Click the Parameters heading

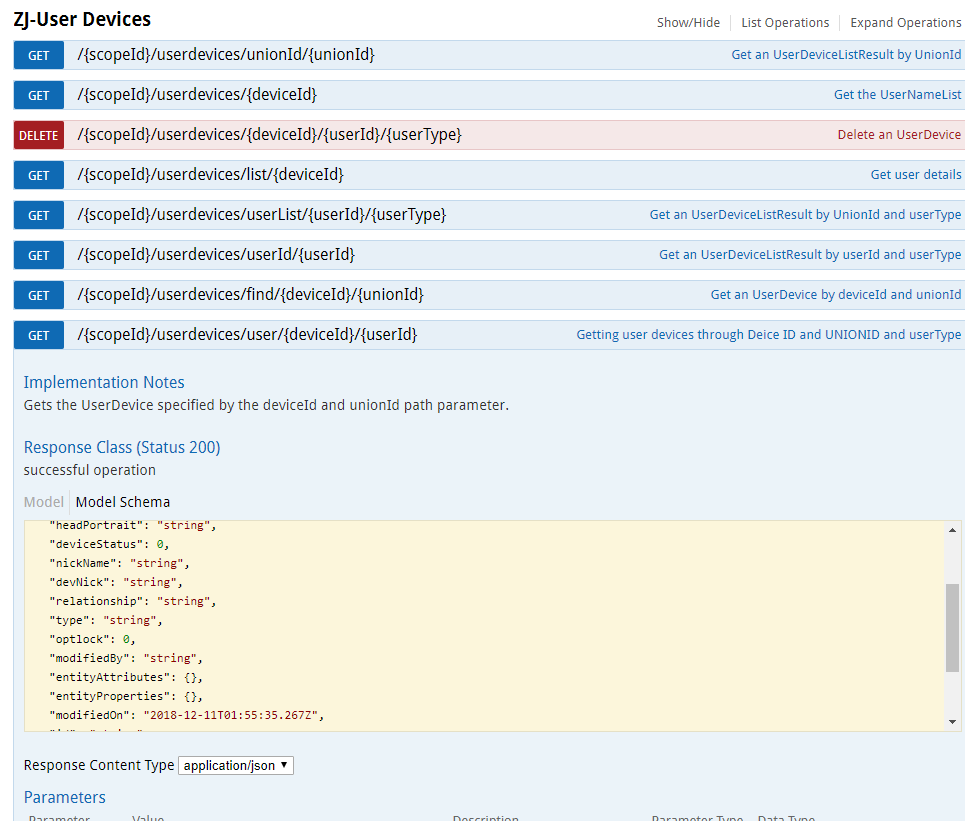click(65, 798)
